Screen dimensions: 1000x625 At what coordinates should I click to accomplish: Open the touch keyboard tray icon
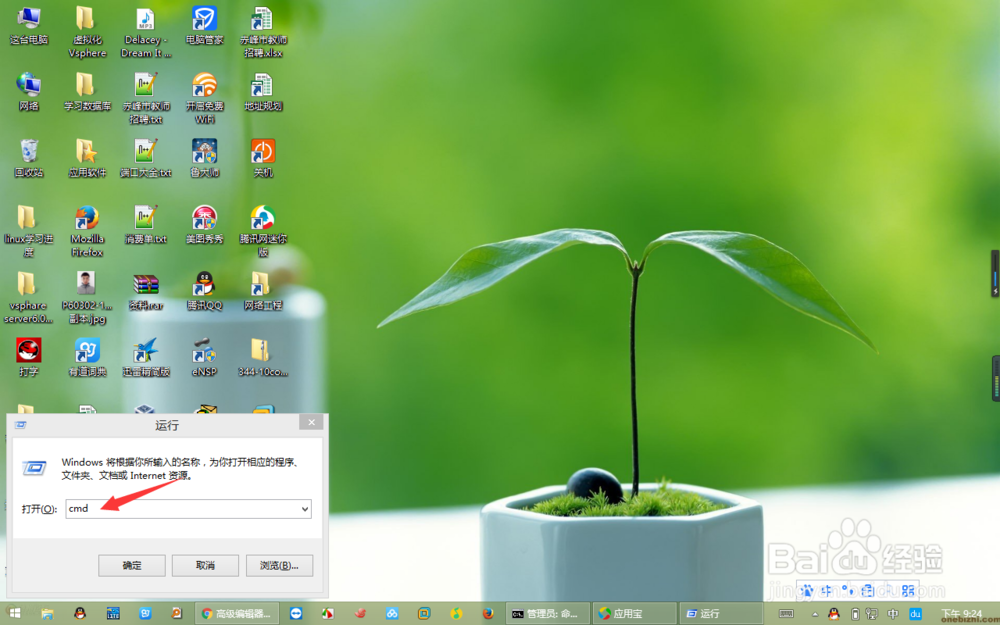(x=786, y=614)
